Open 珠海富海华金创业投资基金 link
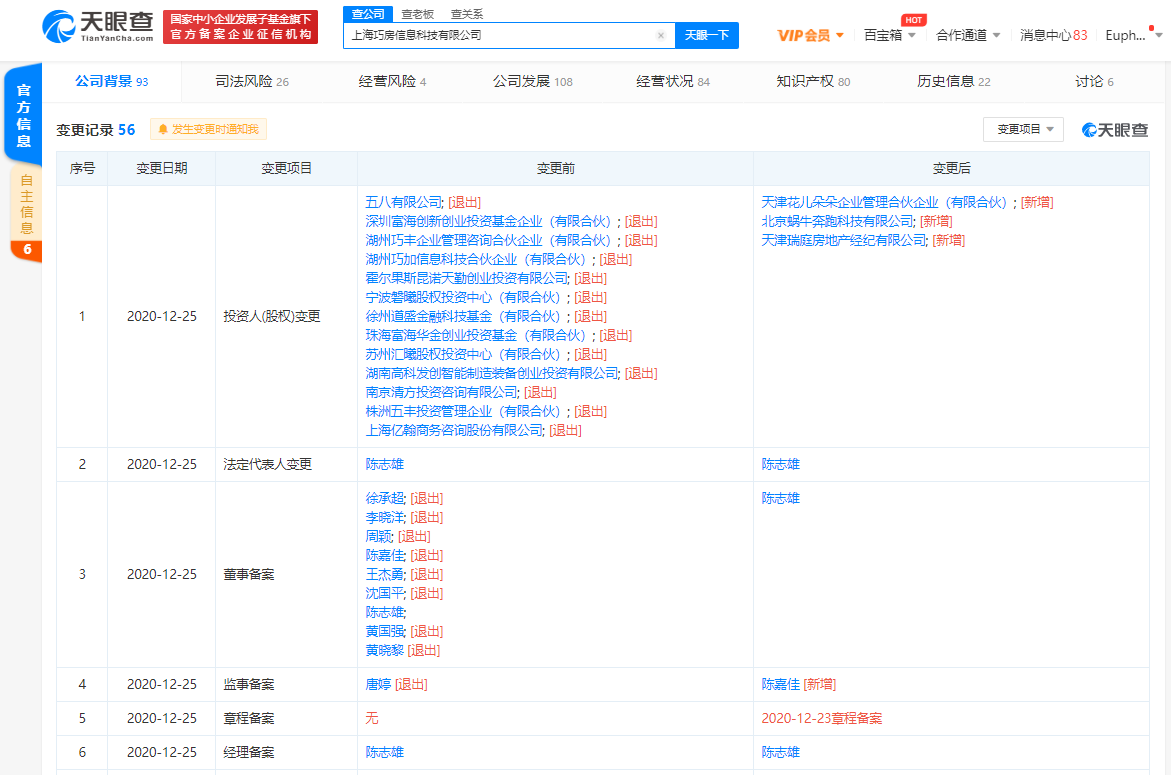This screenshot has width=1171, height=775. pos(478,335)
